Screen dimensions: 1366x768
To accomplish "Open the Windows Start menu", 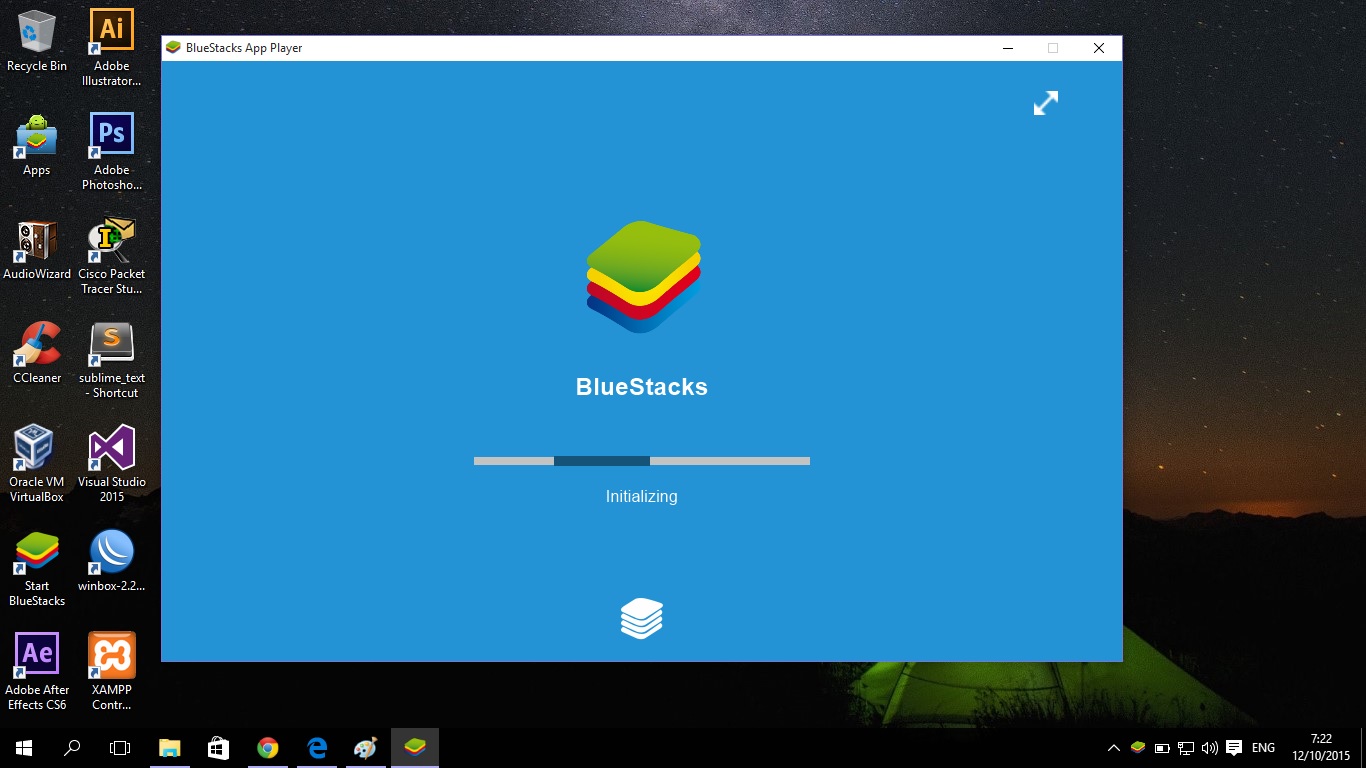I will pos(24,748).
